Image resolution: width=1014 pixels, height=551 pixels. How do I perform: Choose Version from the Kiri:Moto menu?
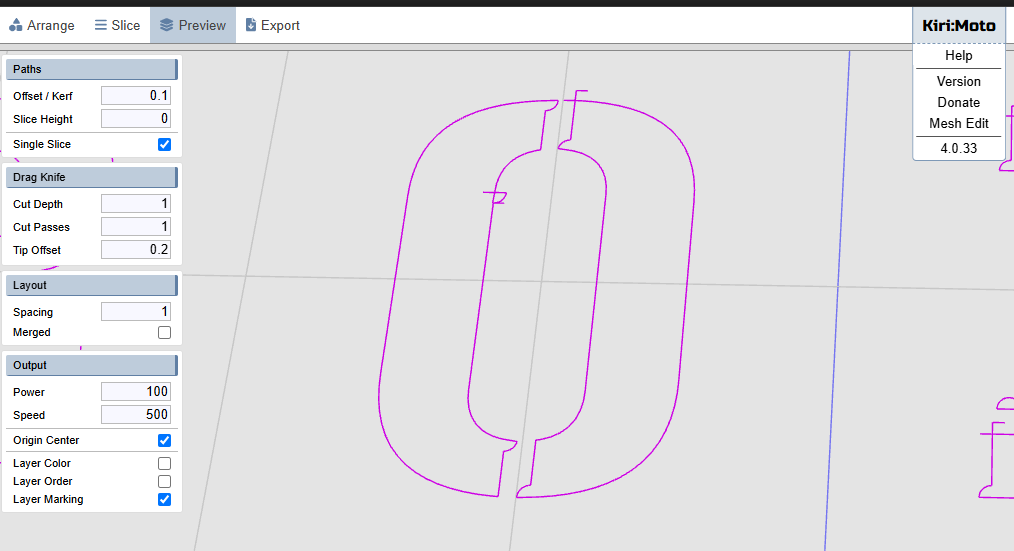958,81
